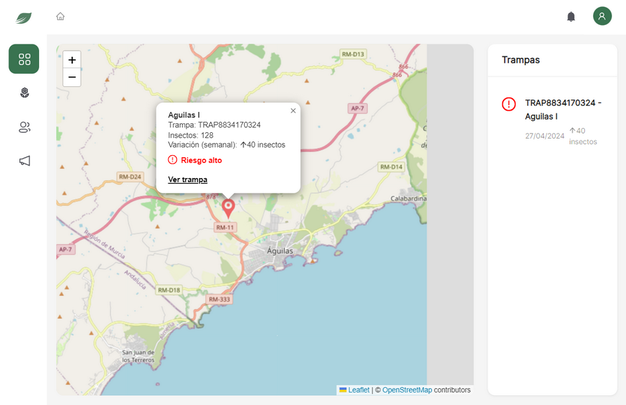
Task: Open the Leaflet attribution link
Action: 358,390
